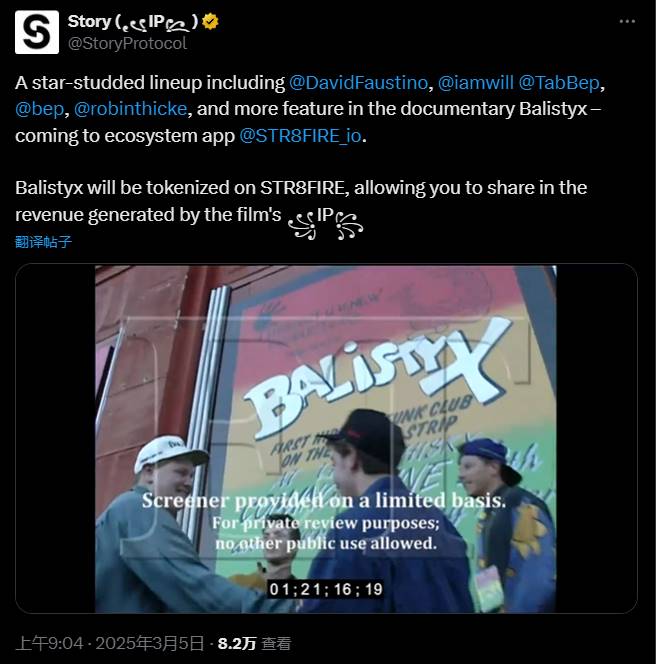Click the screener disclaimer overlay text
Viewport: 656px width, 664px height.
click(x=324, y=522)
